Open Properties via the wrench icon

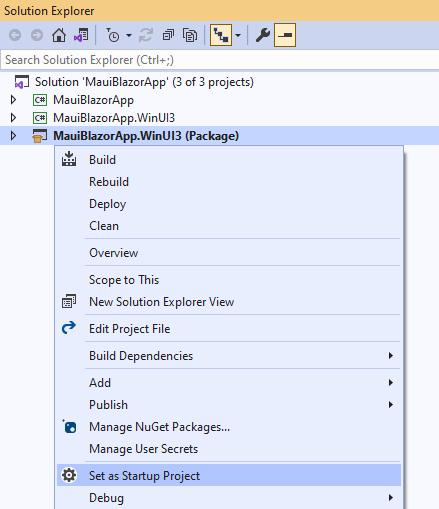[x=263, y=35]
